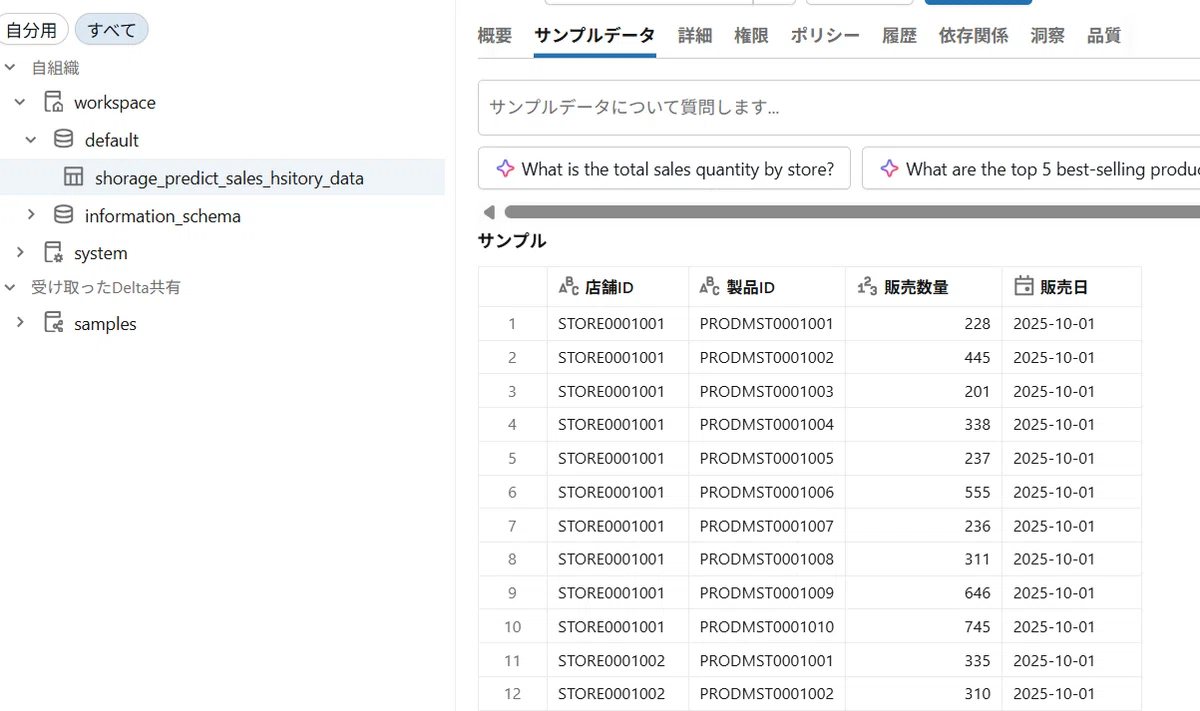The image size is (1200, 711).
Task: Select the information_schema label
Action: click(x=163, y=216)
